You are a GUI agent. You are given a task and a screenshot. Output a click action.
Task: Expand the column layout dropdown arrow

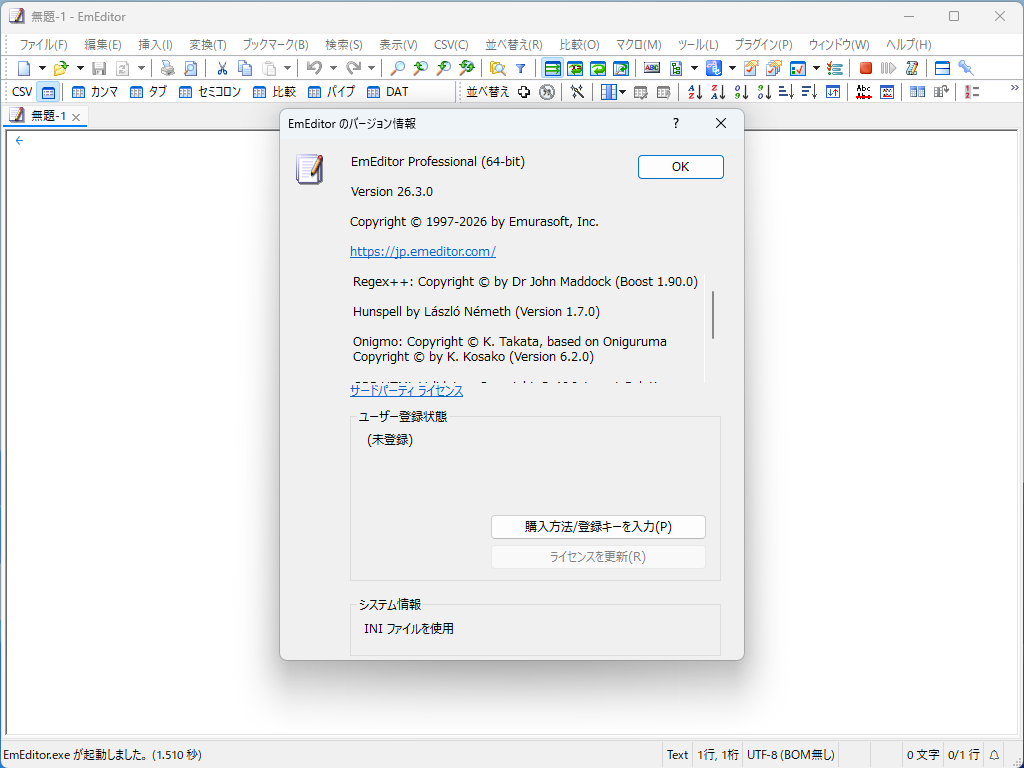623,92
